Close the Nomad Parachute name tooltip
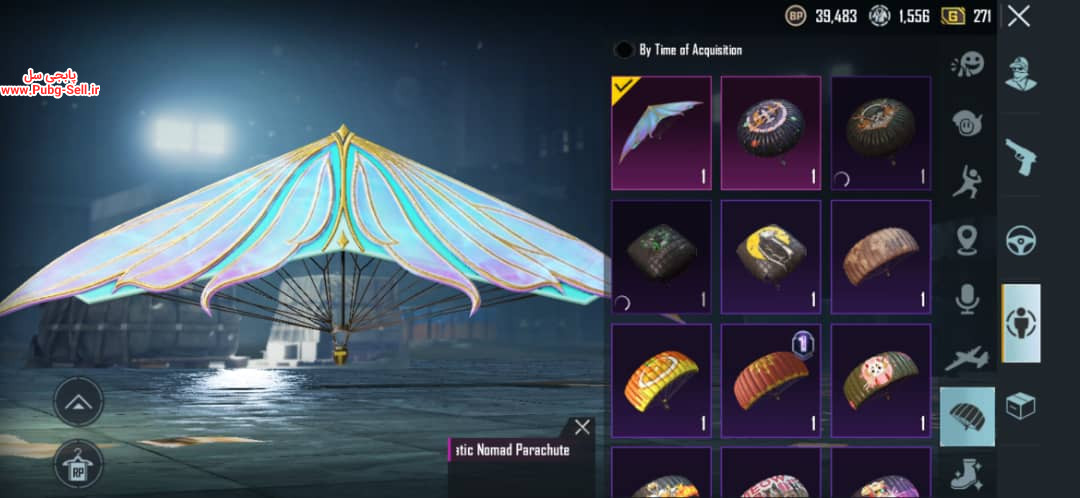This screenshot has width=1080, height=498. (582, 428)
